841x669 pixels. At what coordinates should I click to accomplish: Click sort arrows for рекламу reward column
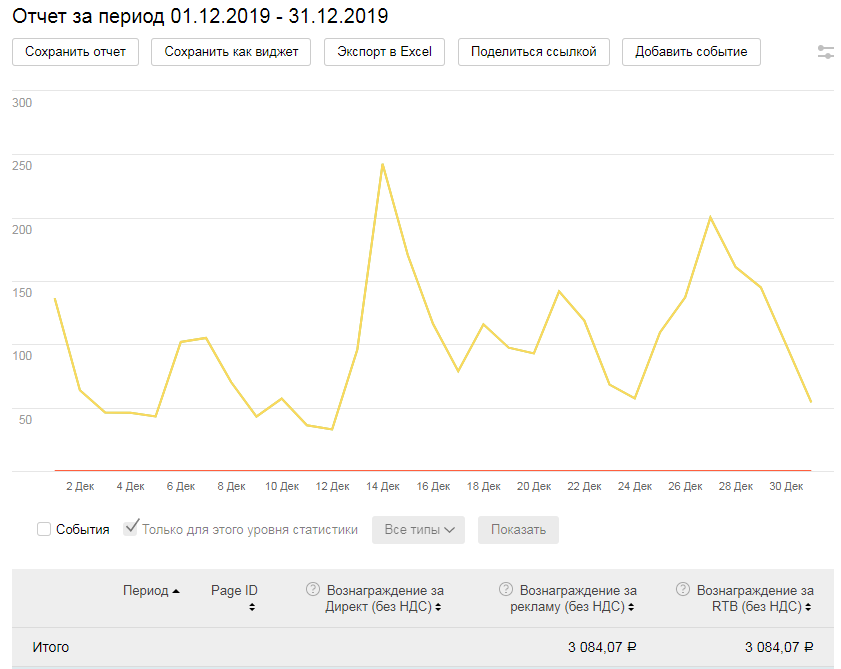pos(632,607)
